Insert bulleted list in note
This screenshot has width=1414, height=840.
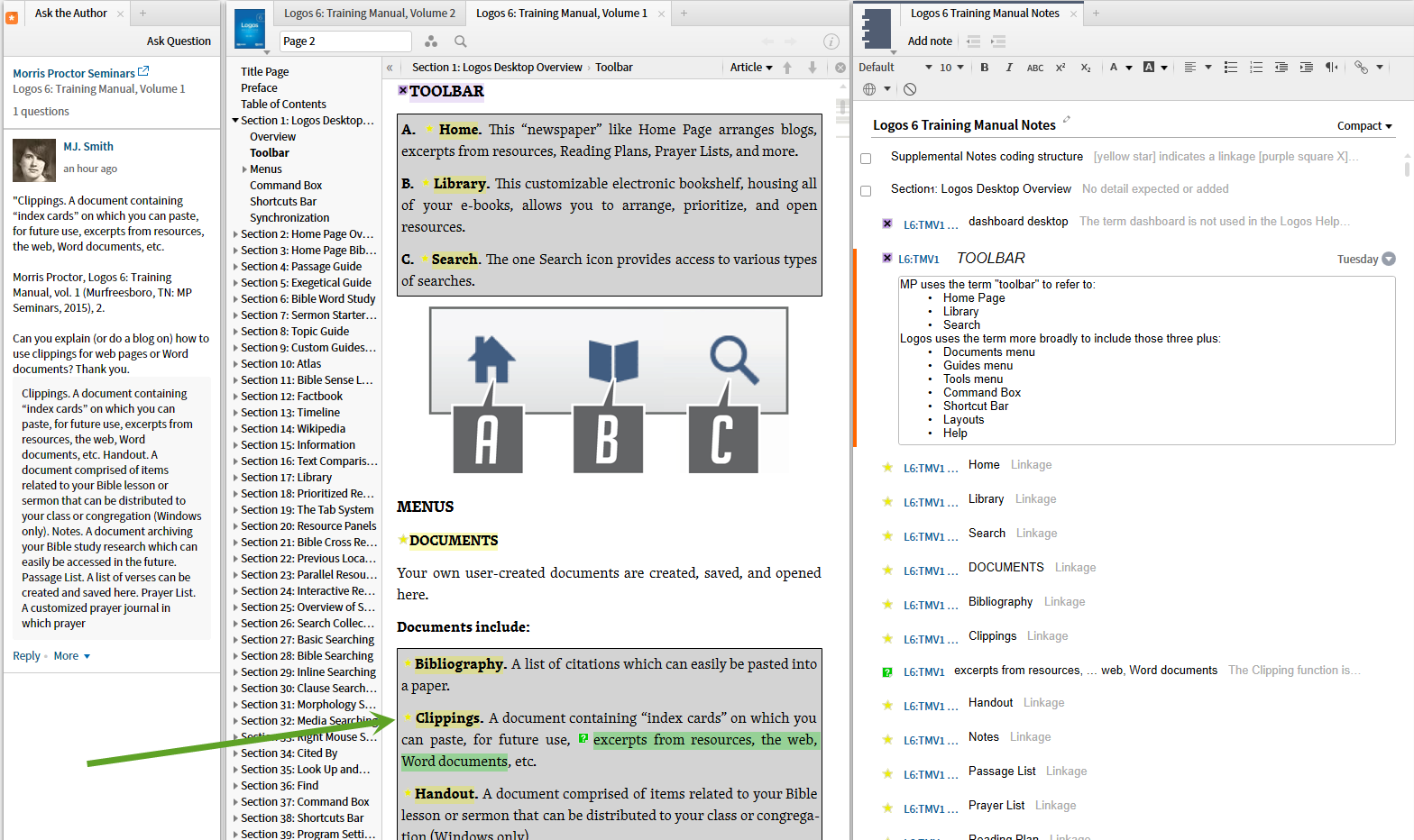(x=1231, y=68)
